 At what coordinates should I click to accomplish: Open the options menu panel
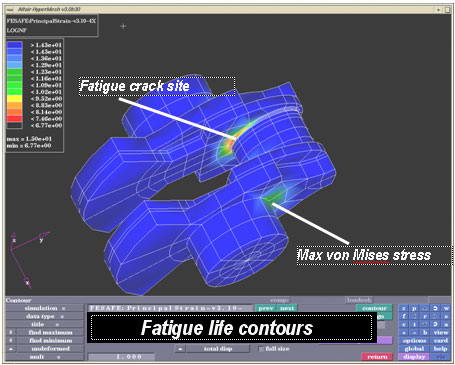pyautogui.click(x=414, y=340)
